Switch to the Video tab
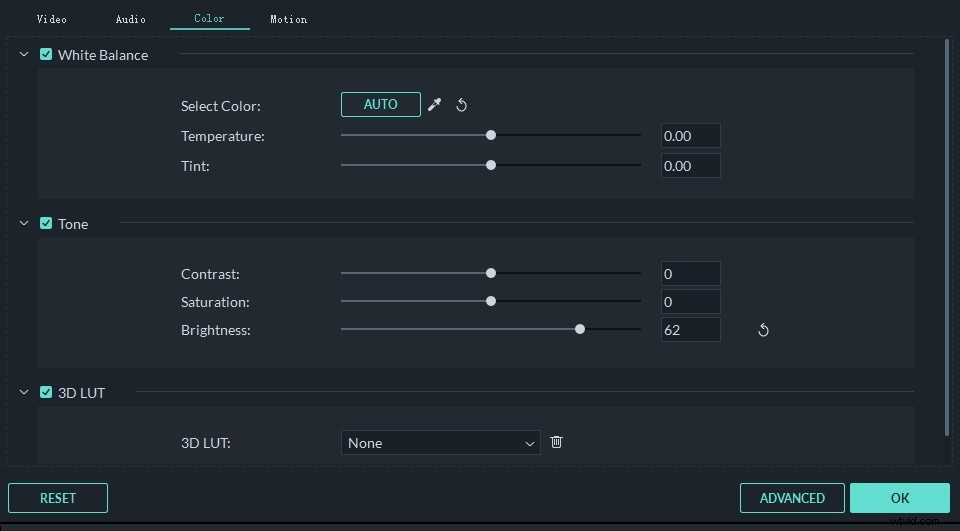 pyautogui.click(x=51, y=19)
